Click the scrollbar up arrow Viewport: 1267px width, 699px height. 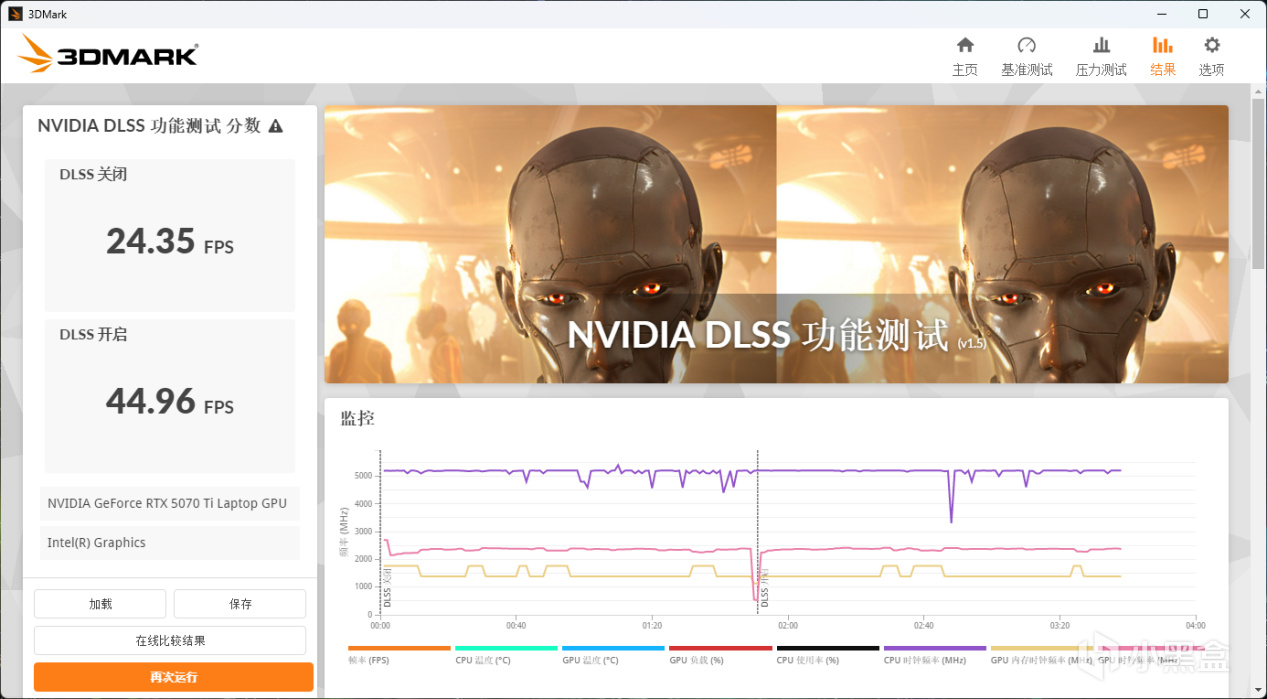click(x=1258, y=91)
